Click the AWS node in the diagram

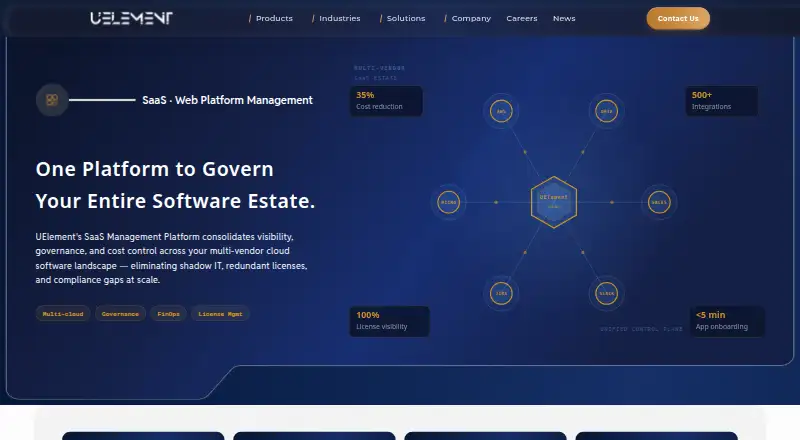click(501, 111)
